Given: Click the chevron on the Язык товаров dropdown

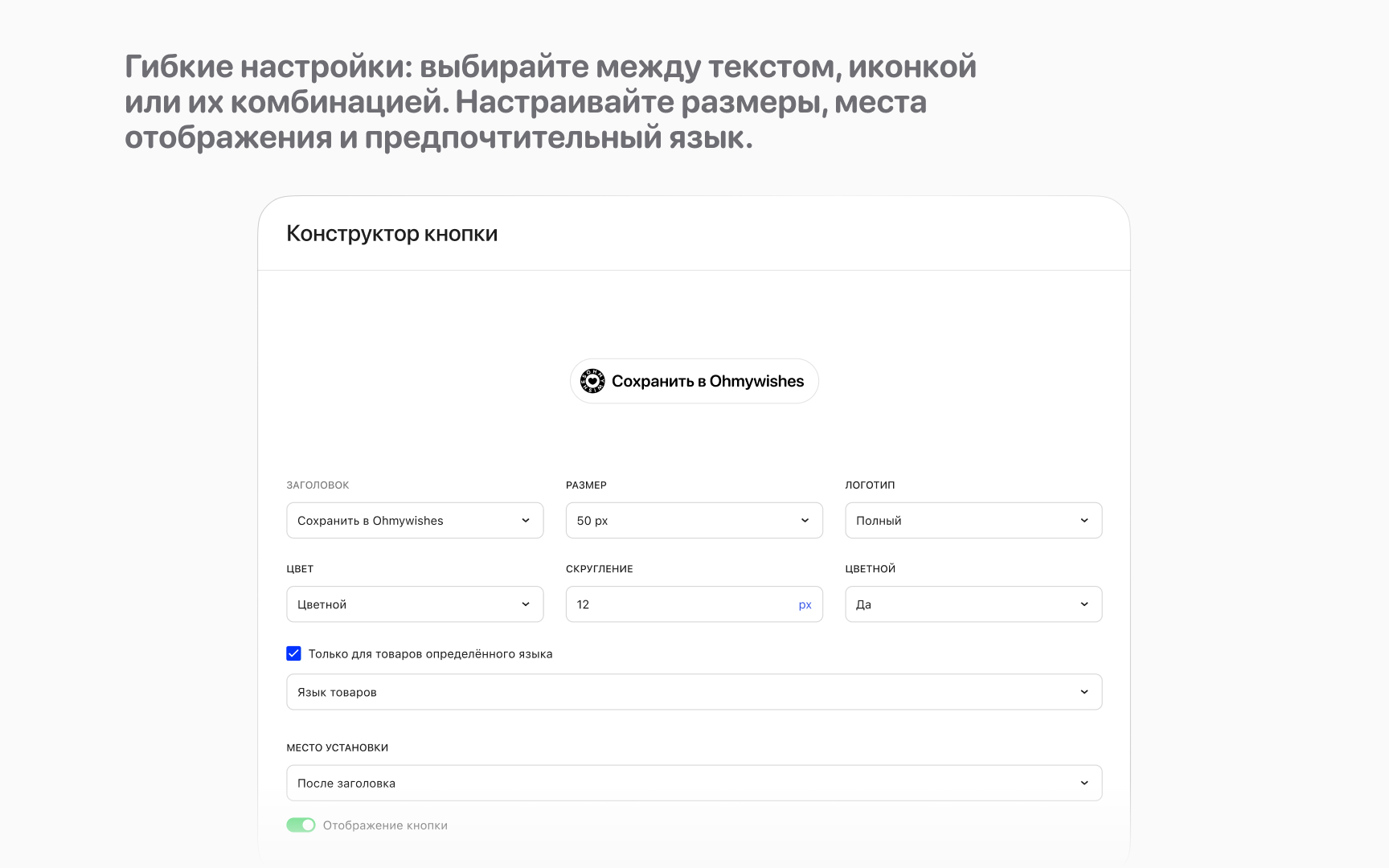Looking at the screenshot, I should pyautogui.click(x=1086, y=691).
